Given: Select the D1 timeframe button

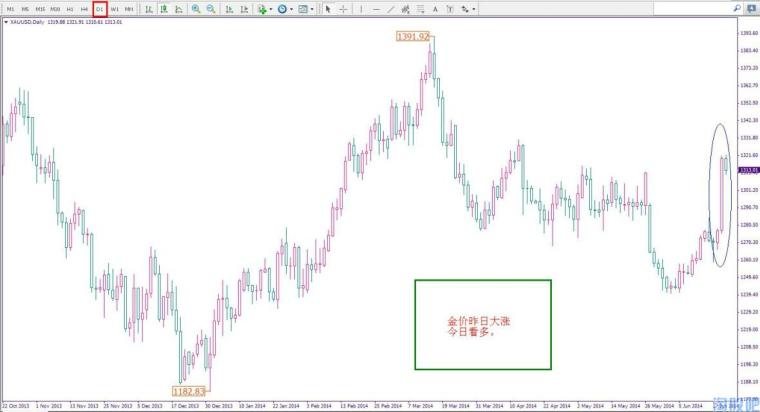Looking at the screenshot, I should [99, 9].
